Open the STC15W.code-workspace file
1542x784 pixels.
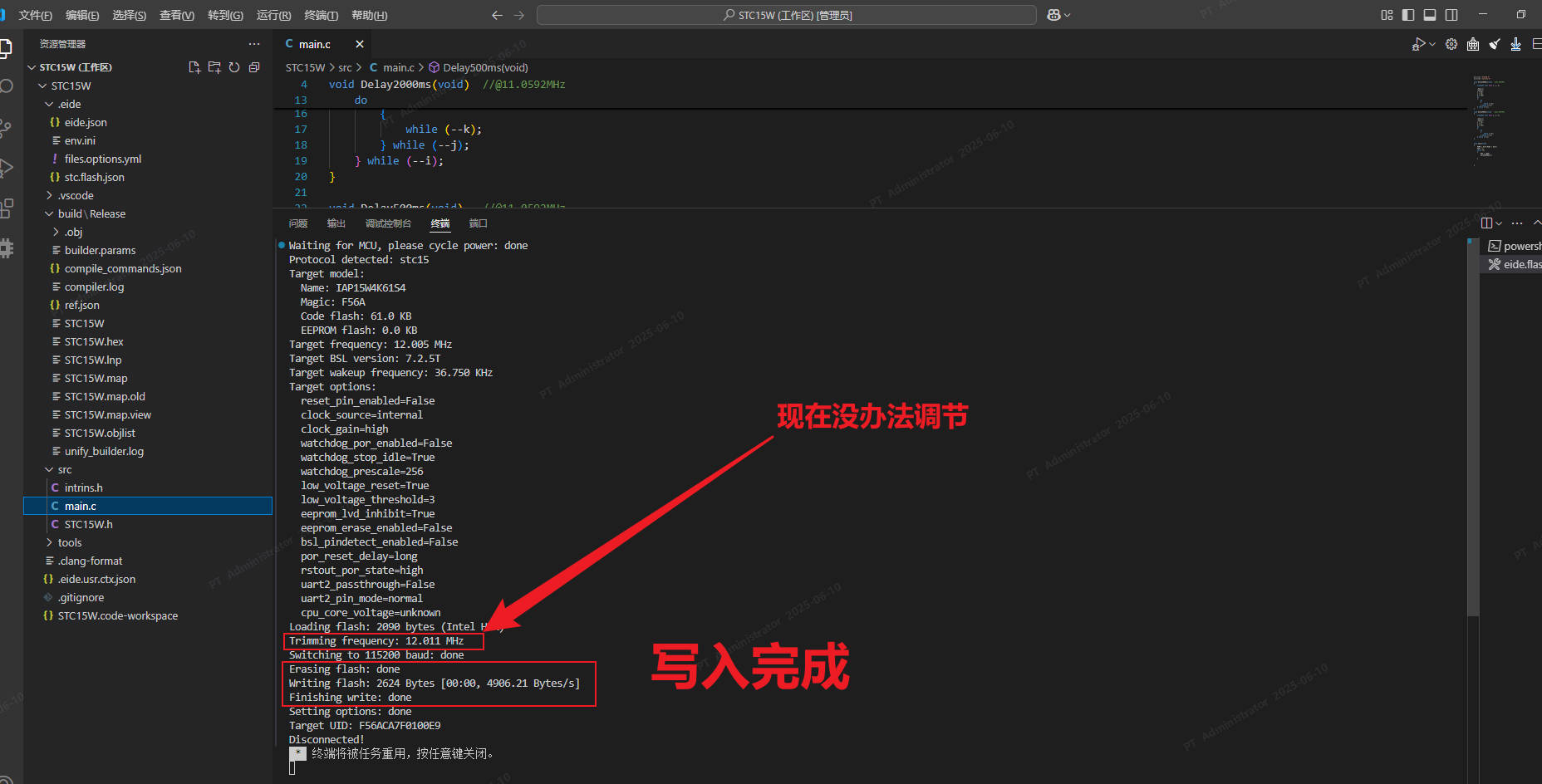pos(149,615)
